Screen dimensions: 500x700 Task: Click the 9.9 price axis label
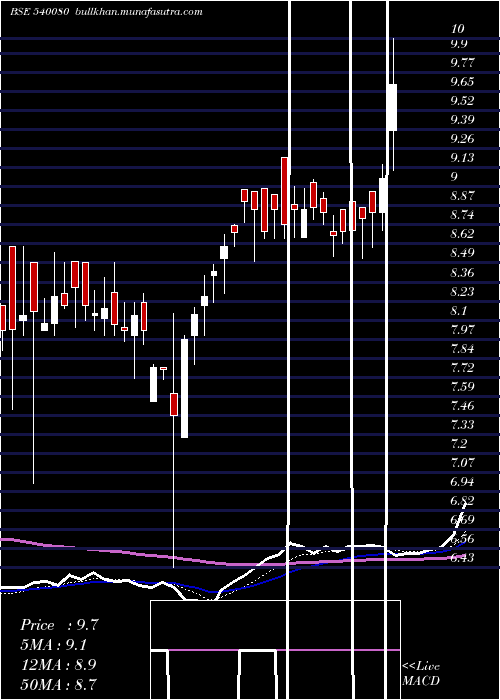[x=459, y=44]
